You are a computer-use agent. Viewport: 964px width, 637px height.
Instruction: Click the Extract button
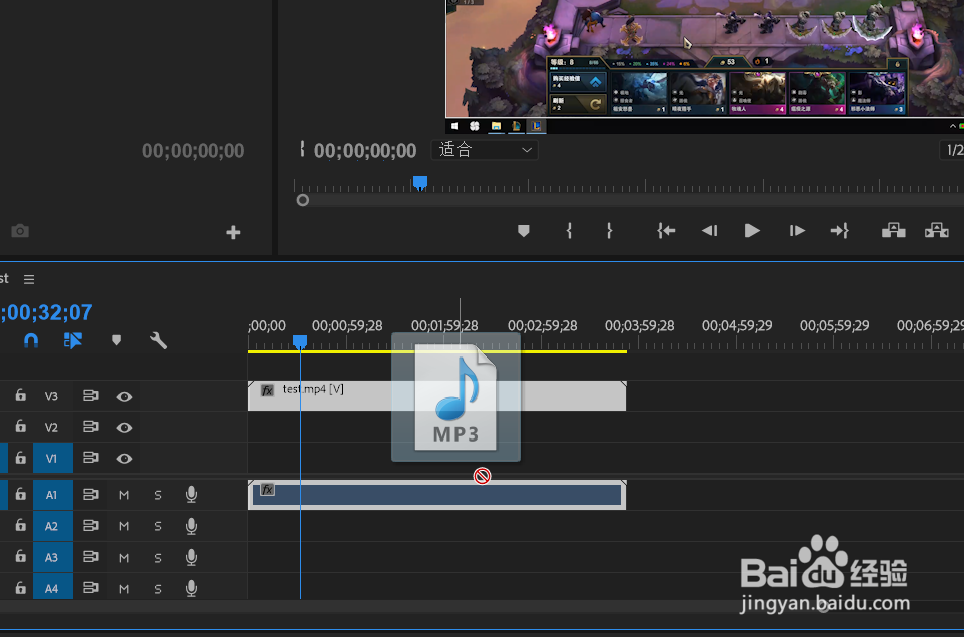coord(937,231)
